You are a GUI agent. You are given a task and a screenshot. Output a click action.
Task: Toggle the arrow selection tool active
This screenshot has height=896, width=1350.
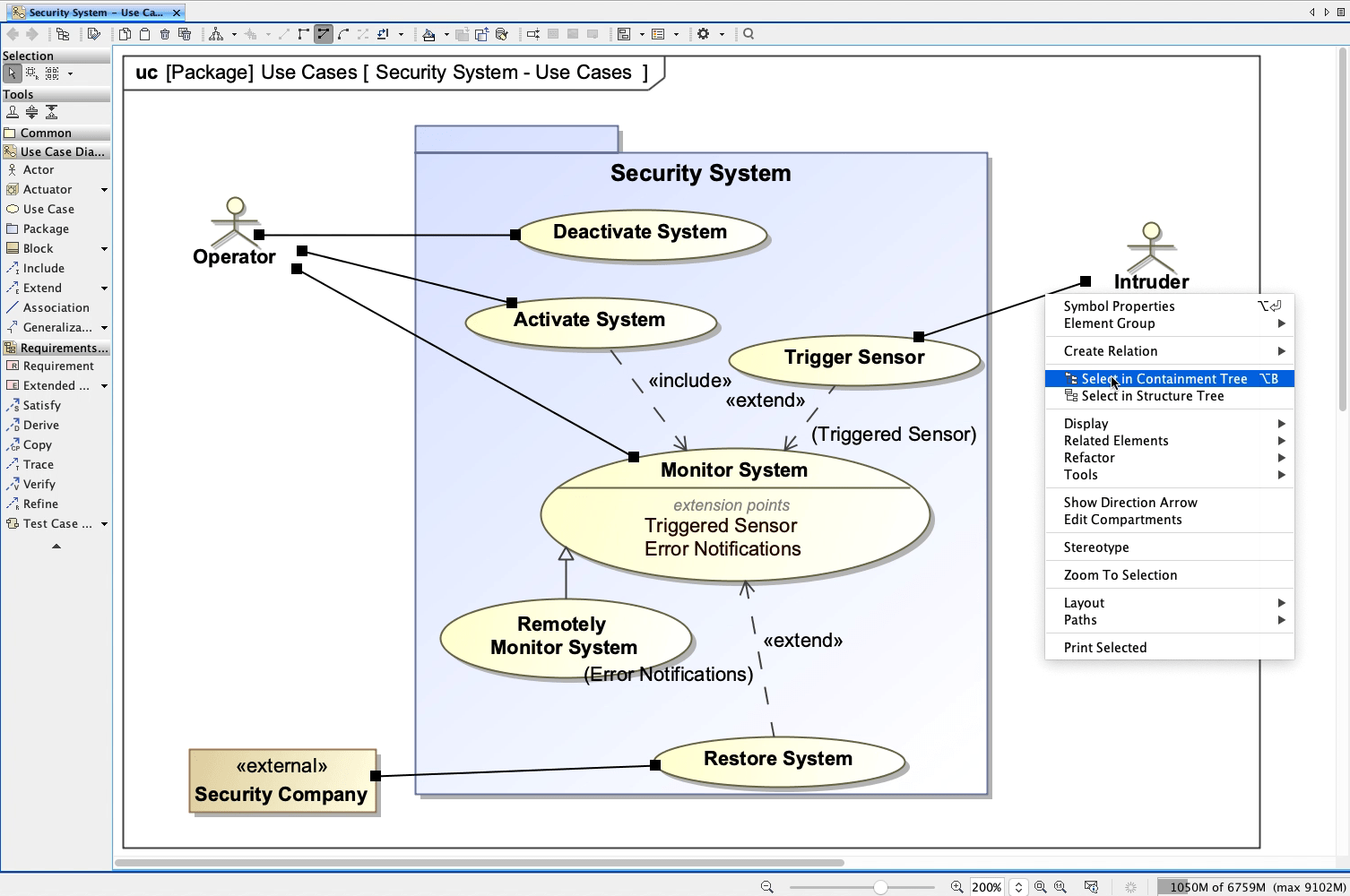12,73
